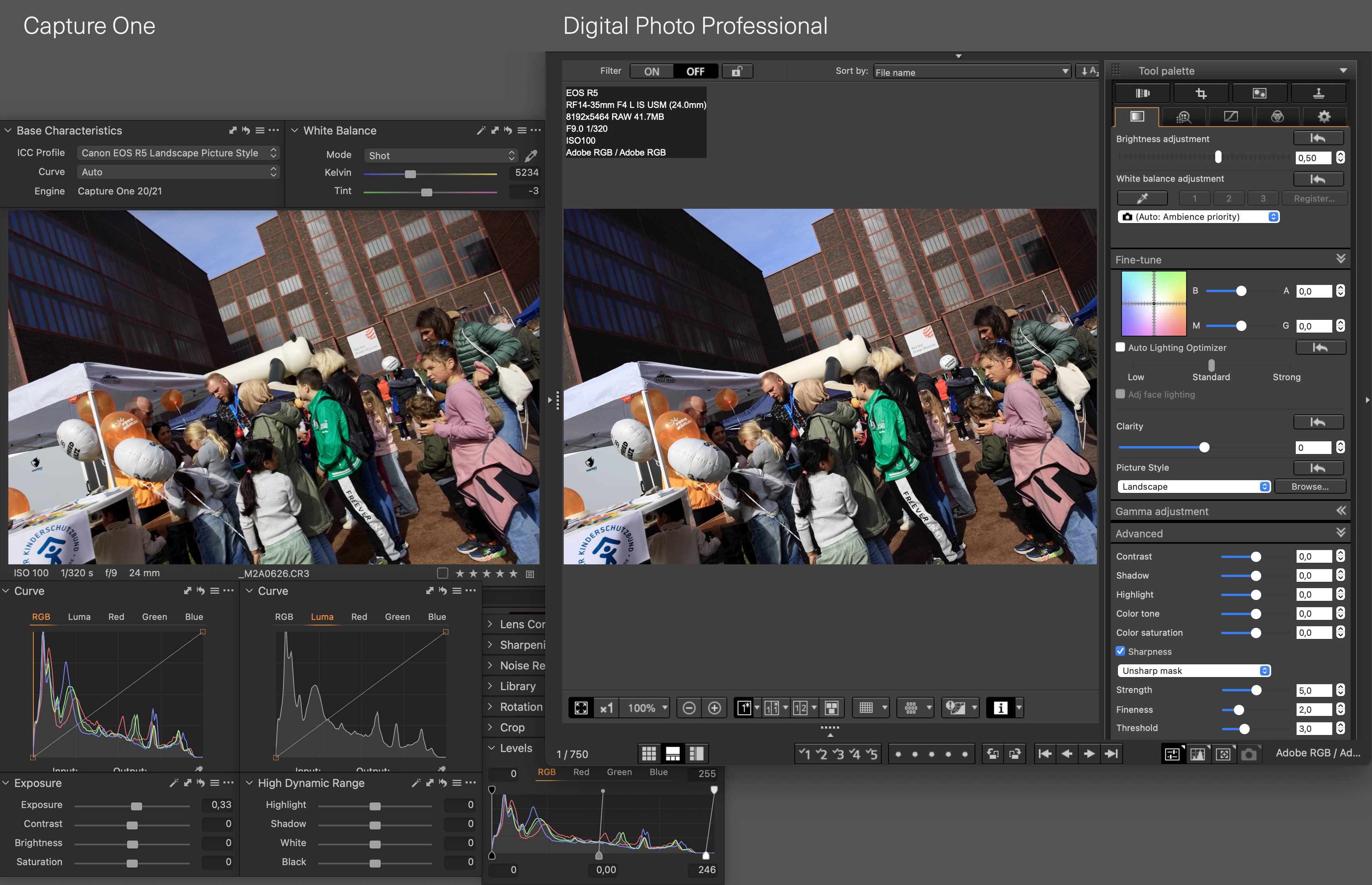Open the White Balance Mode Shot dropdown
The image size is (1372, 885).
pyautogui.click(x=441, y=155)
